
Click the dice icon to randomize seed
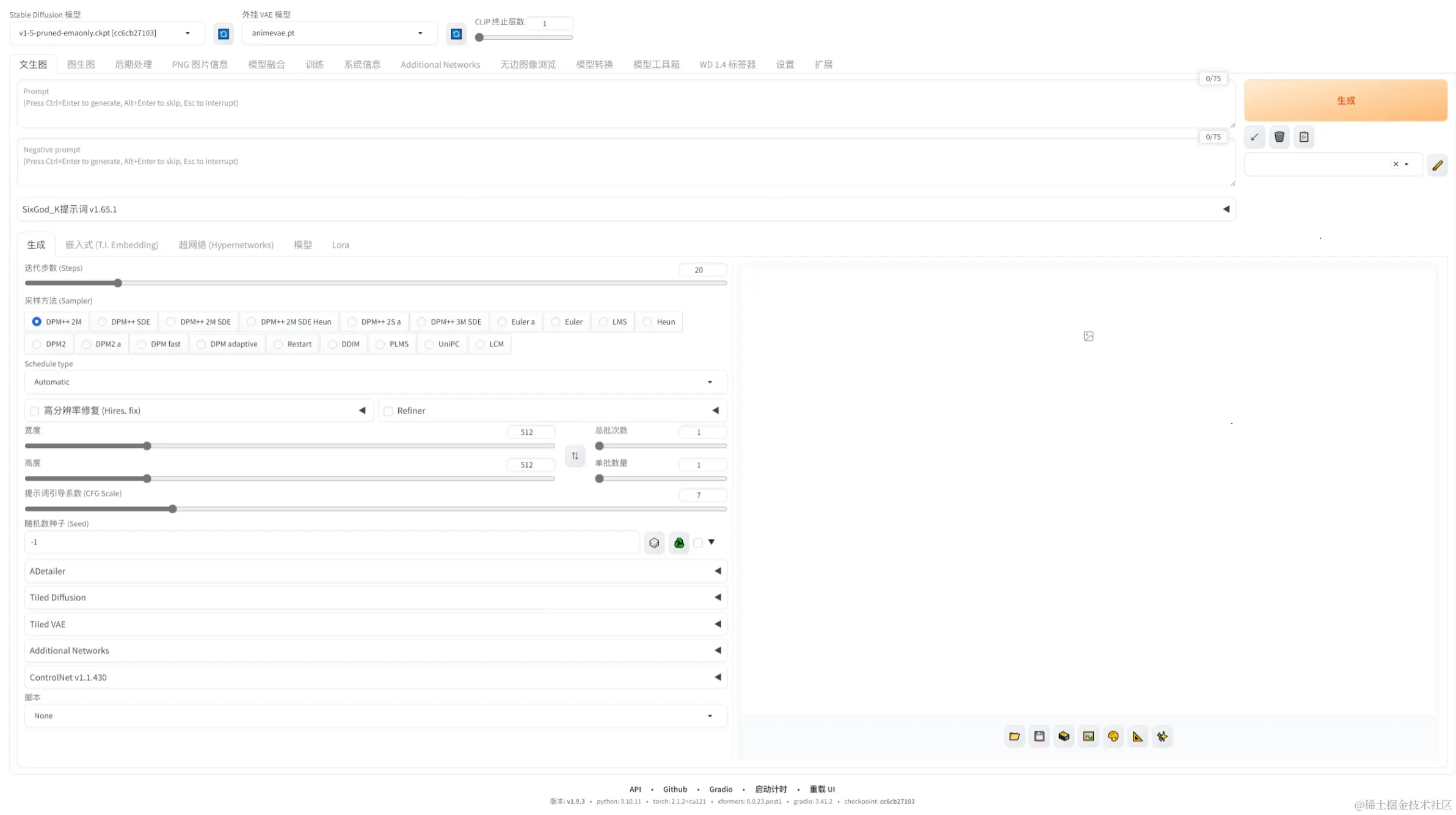click(x=654, y=543)
